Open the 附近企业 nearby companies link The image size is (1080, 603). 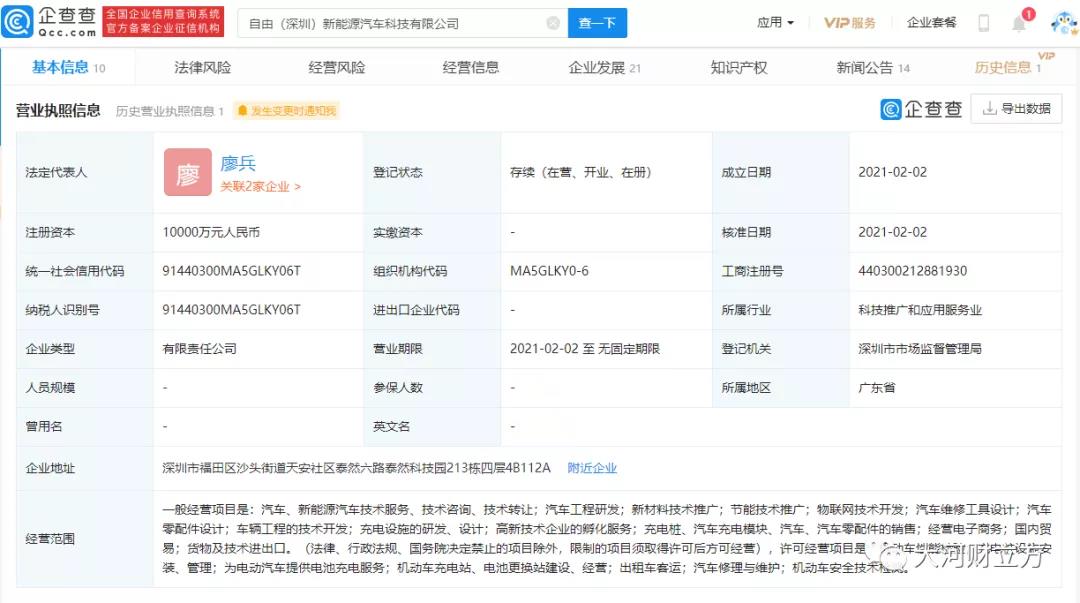point(592,467)
